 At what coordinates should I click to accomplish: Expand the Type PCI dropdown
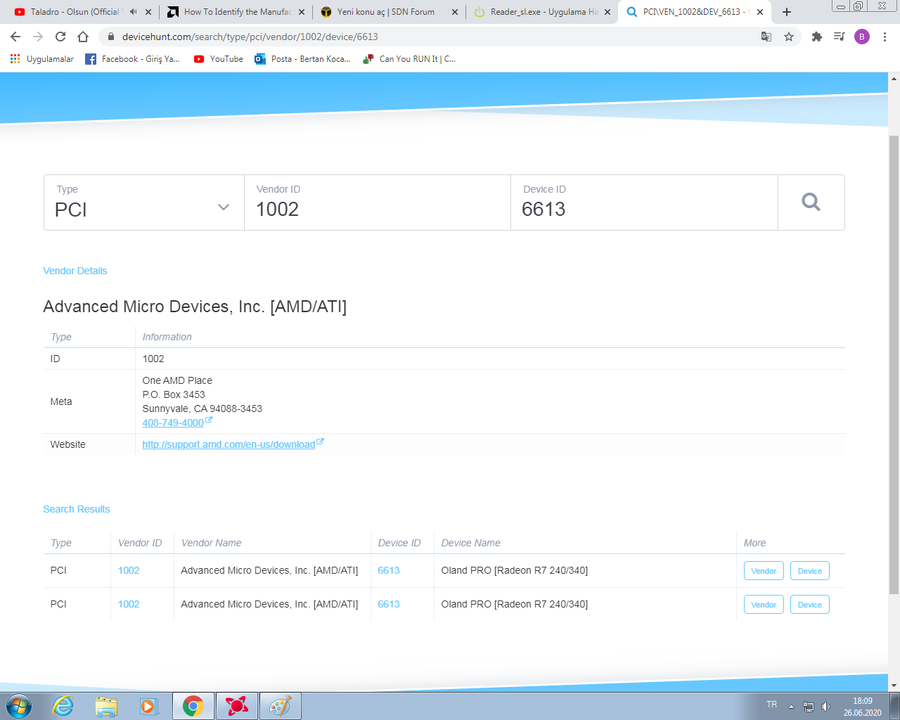pos(144,202)
